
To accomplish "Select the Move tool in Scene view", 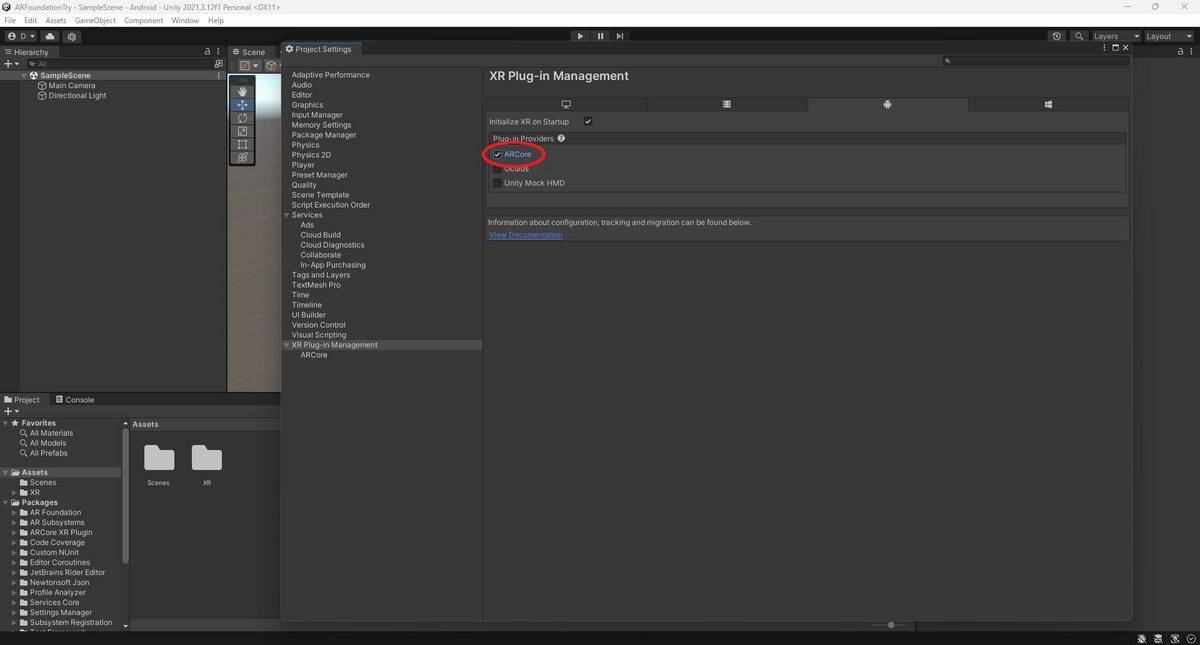I will point(242,104).
